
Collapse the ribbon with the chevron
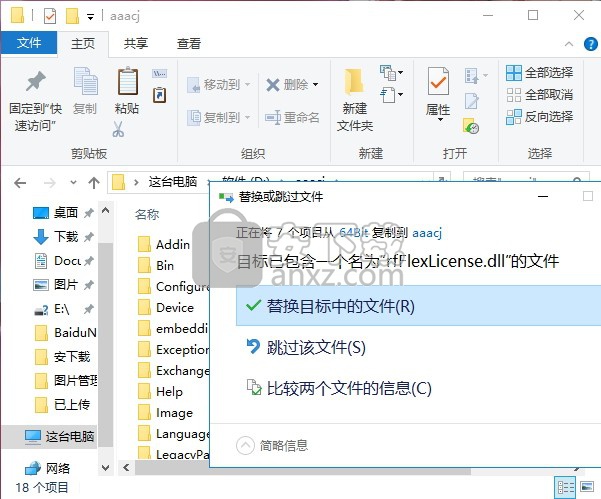[x=569, y=44]
